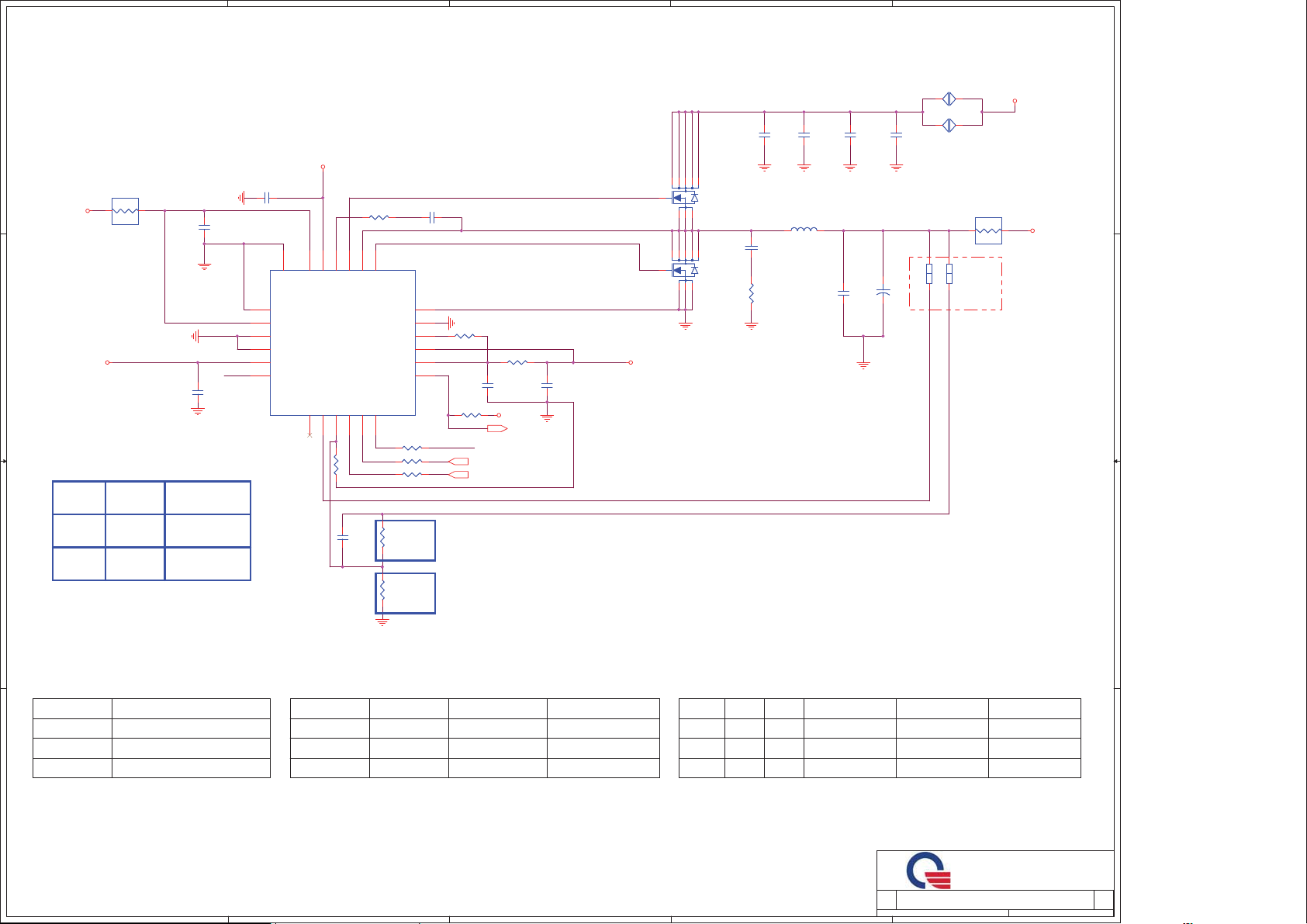Select the lower left-pointing port symbol
This screenshot has width=1307, height=924.
pos(458,474)
